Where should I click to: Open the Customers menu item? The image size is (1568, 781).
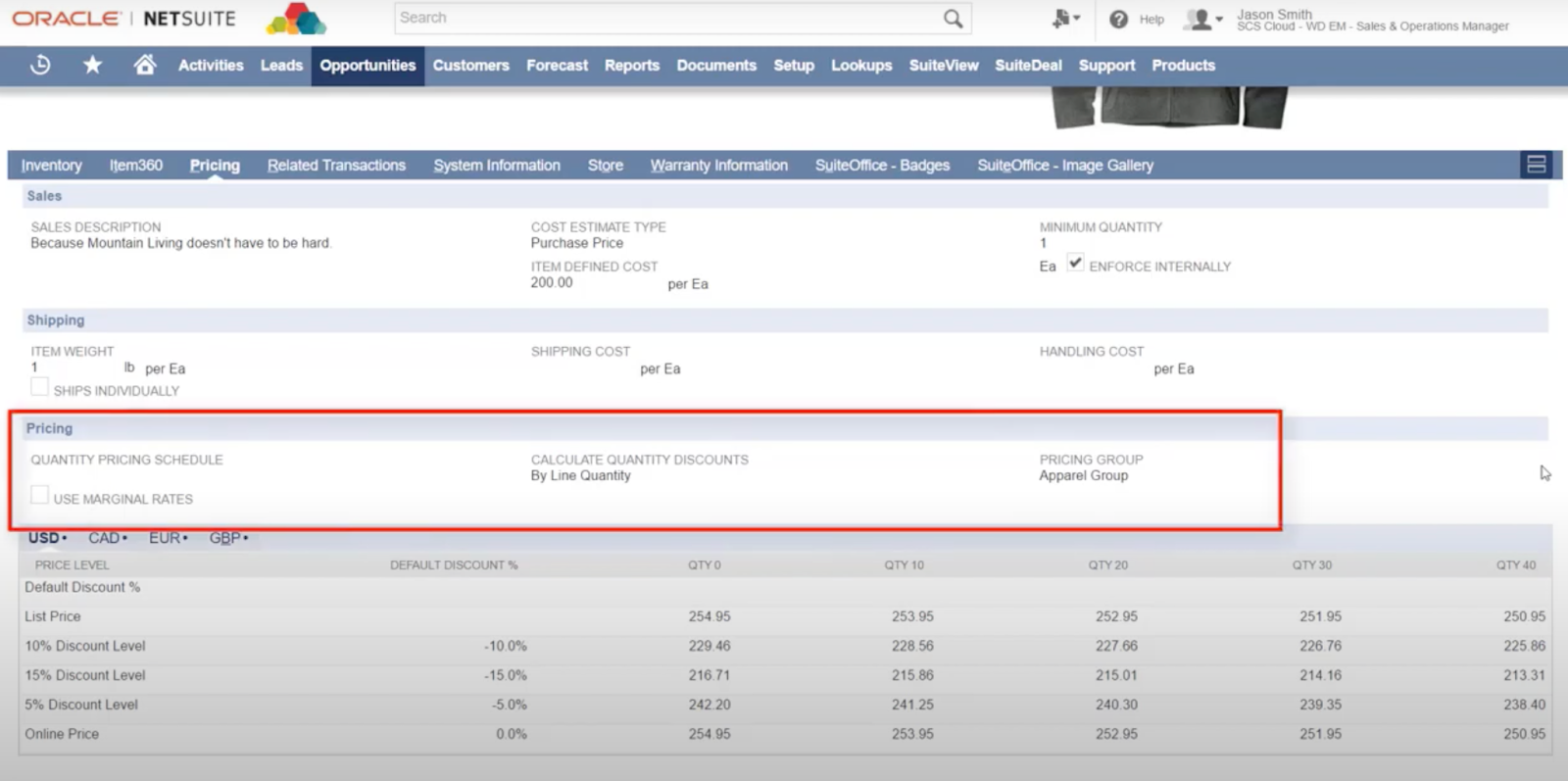(x=470, y=66)
